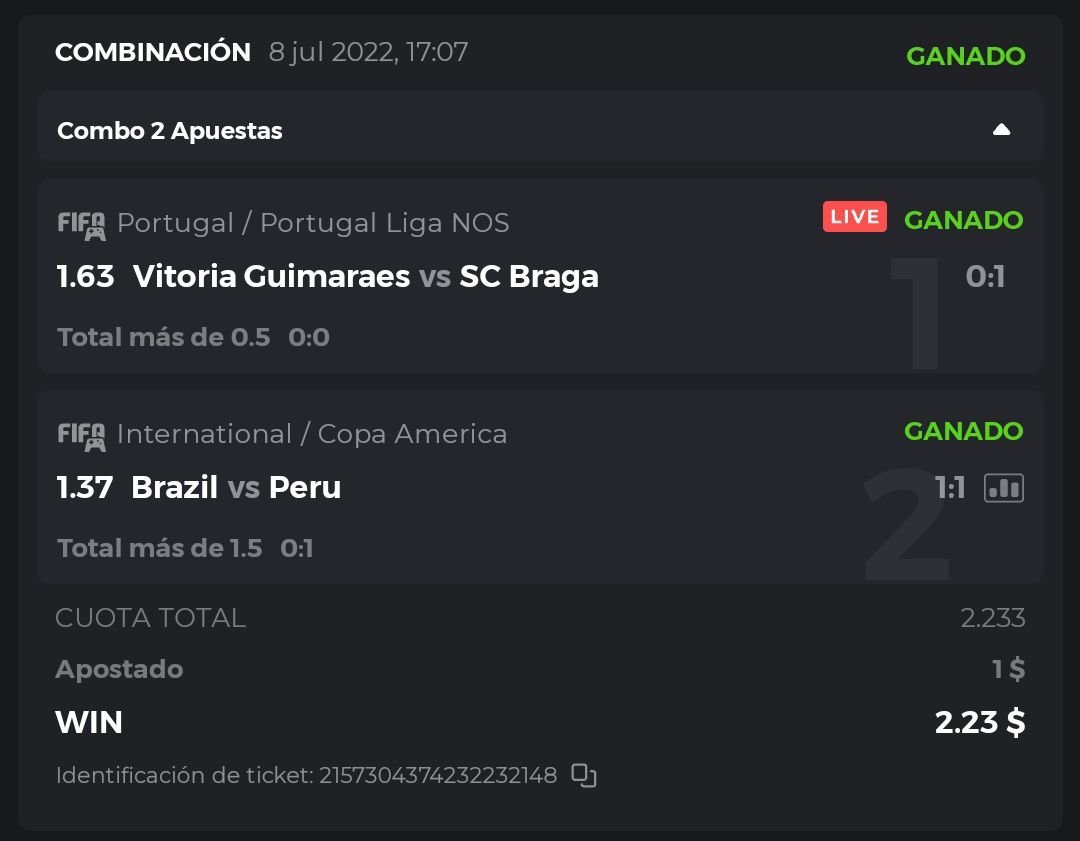Image resolution: width=1080 pixels, height=841 pixels.
Task: Click the ticket identification number text
Action: click(306, 775)
